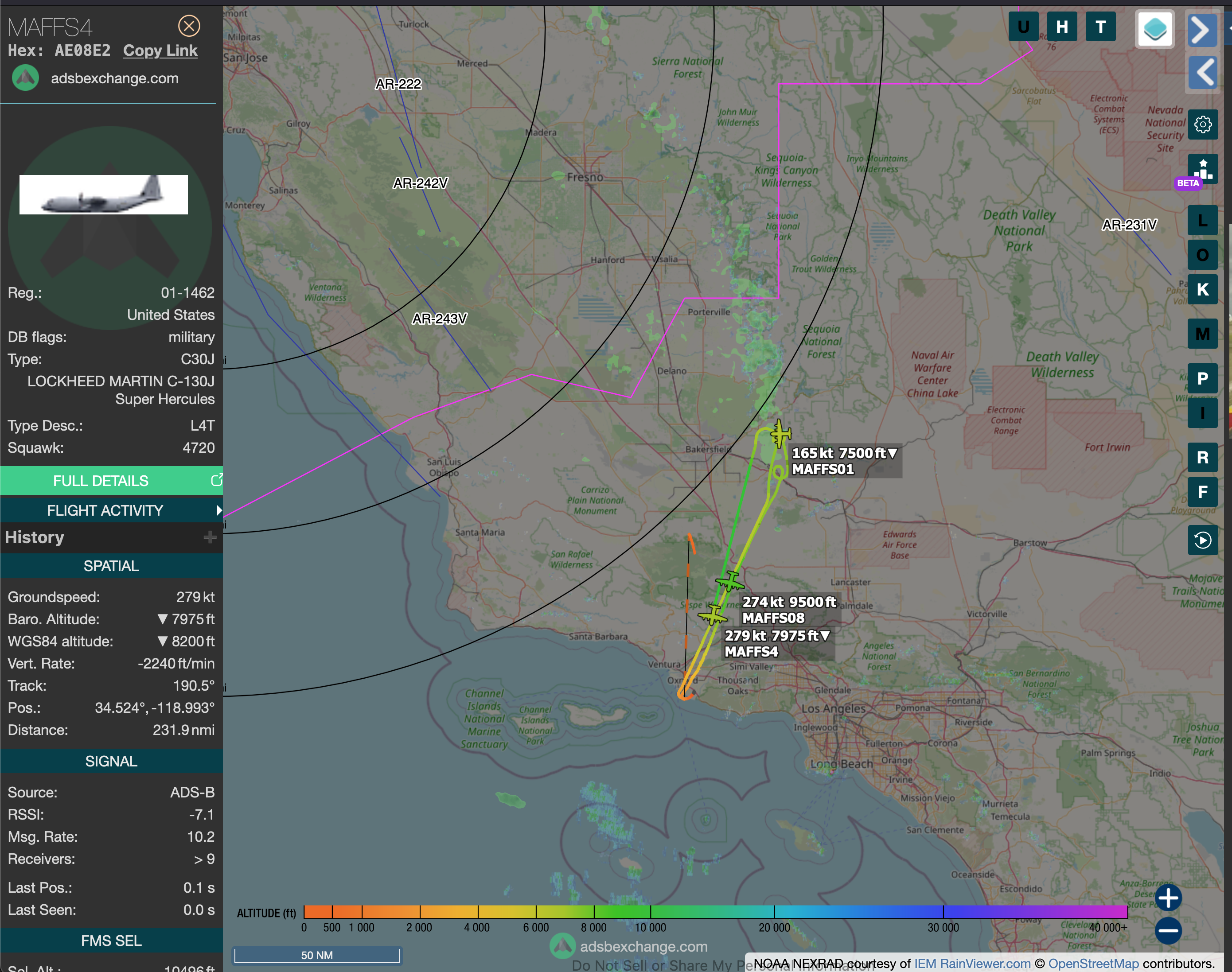Viewport: 1232px width, 972px height.
Task: Click the AR-243V track label
Action: coord(440,319)
